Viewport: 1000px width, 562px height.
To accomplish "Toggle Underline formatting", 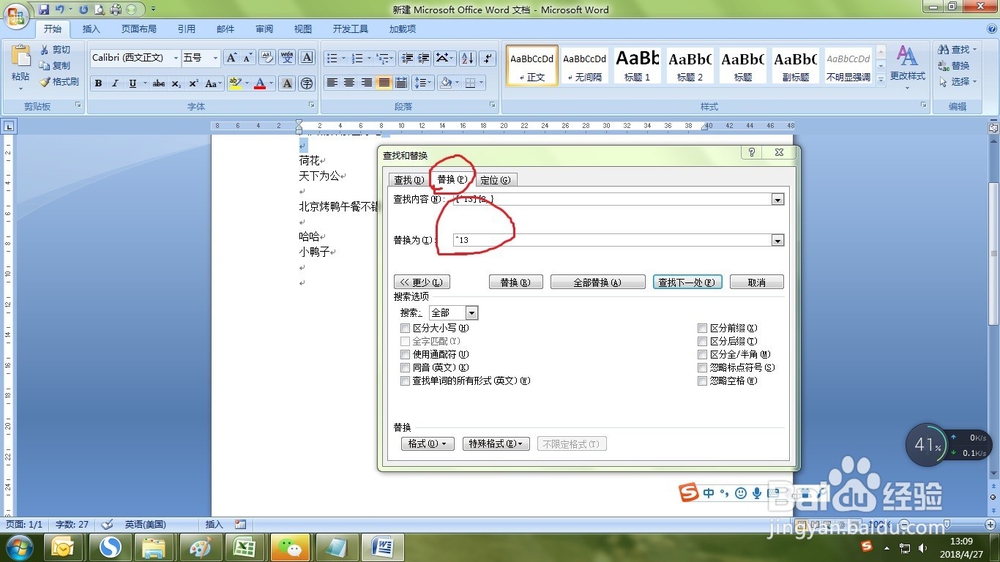I will coord(132,83).
